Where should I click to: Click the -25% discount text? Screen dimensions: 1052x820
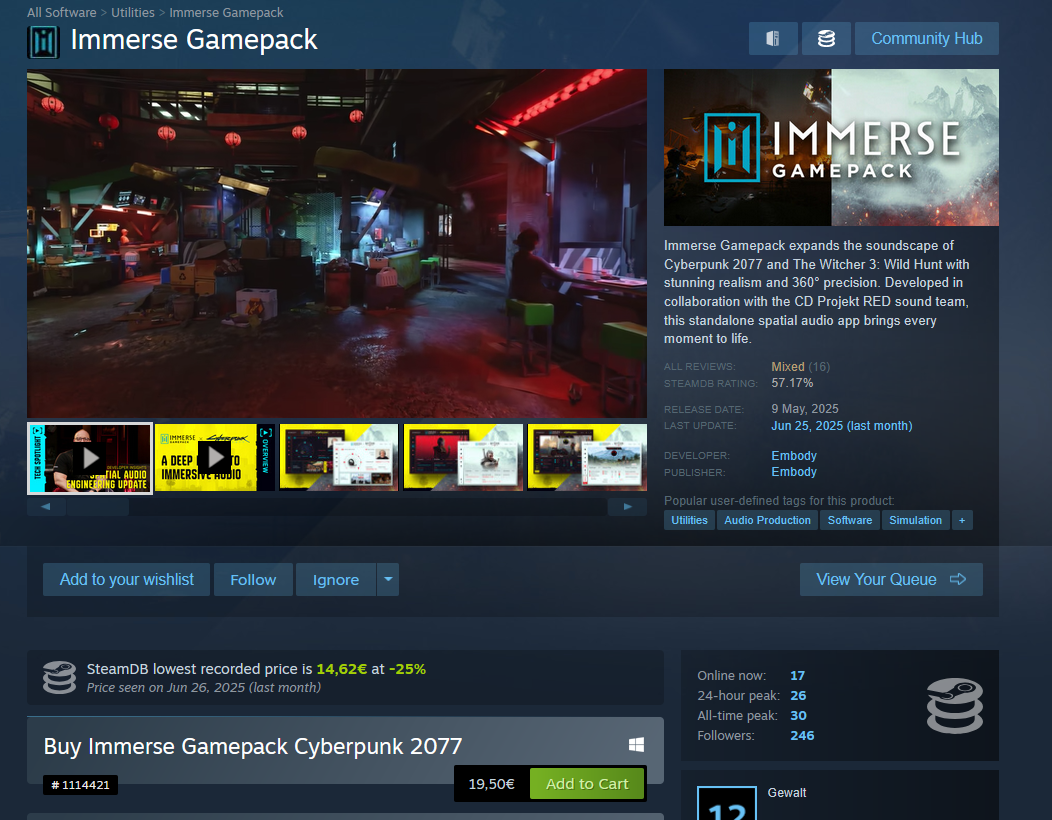(407, 669)
